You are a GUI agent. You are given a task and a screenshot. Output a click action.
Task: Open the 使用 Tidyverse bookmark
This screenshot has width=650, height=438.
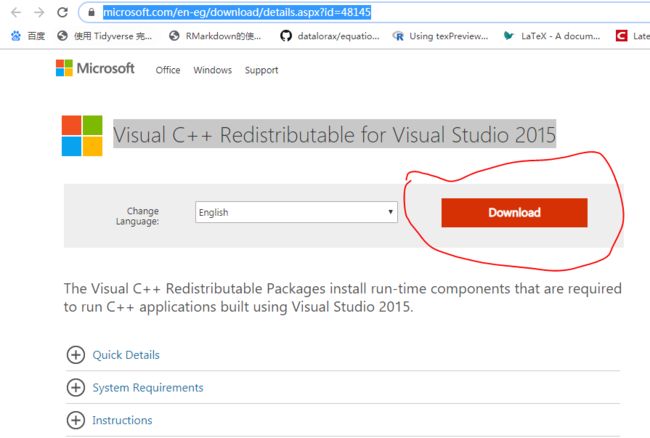tap(104, 36)
